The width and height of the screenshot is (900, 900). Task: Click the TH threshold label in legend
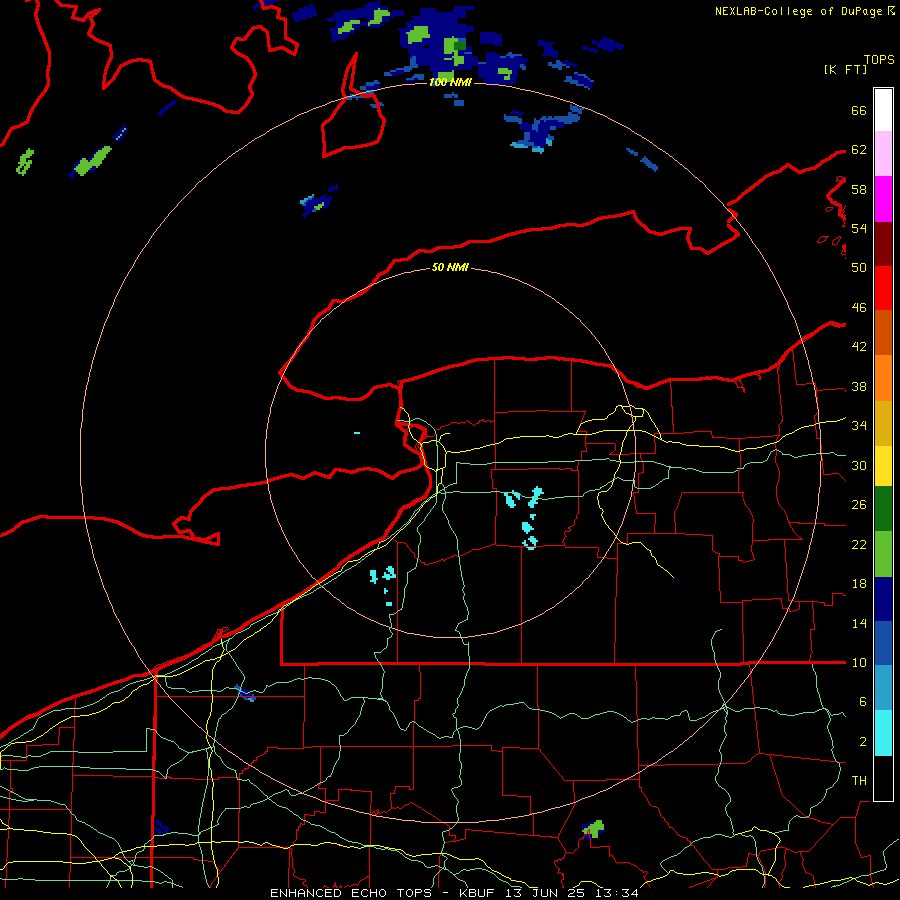(x=859, y=781)
